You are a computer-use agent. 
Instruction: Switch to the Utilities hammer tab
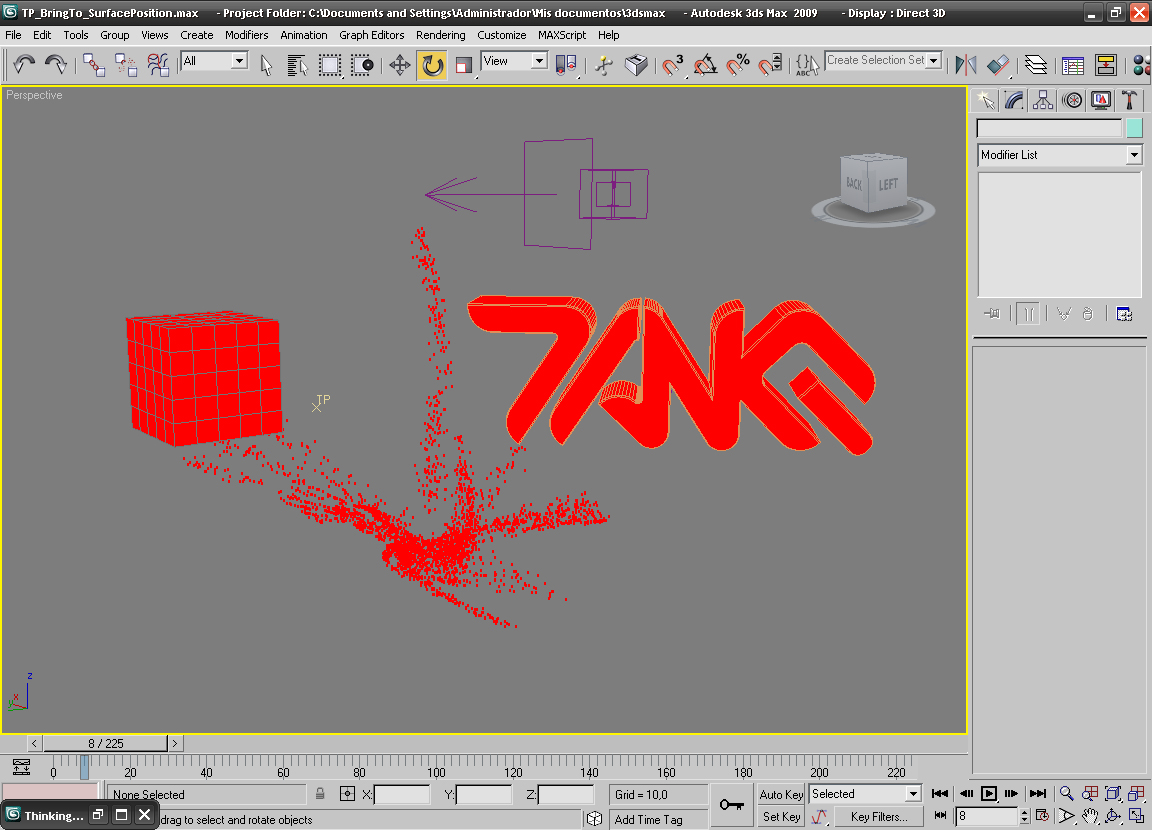1129,100
